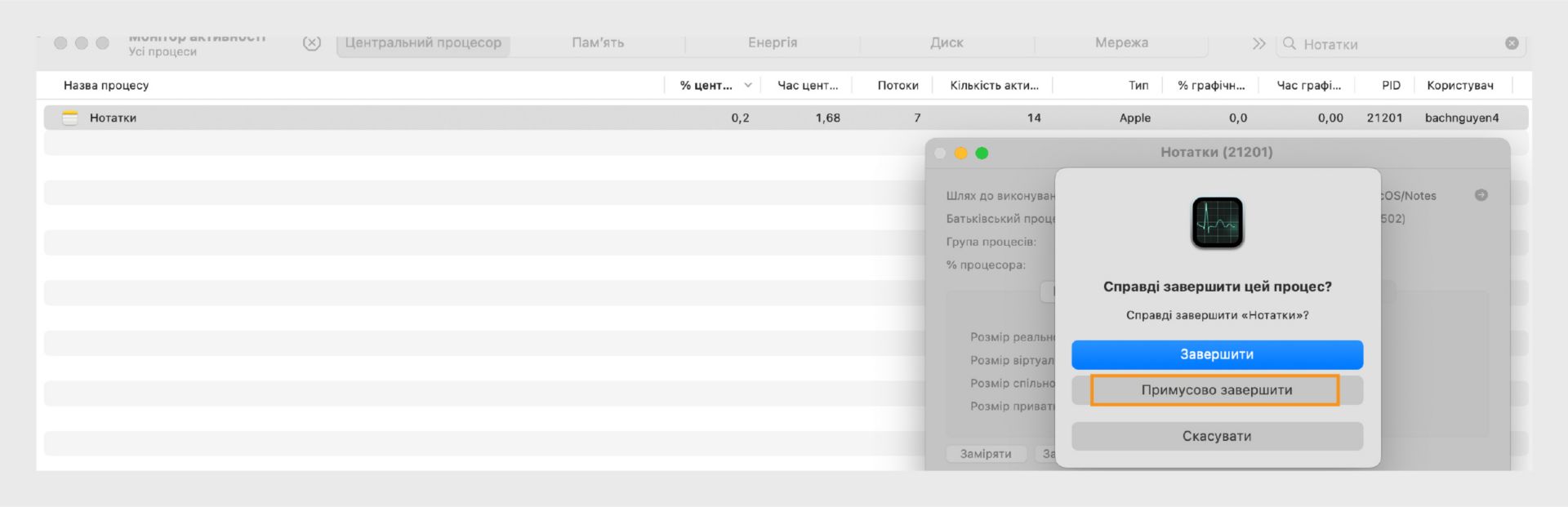The image size is (1568, 507).
Task: Sort by Потоки column header
Action: click(x=898, y=85)
